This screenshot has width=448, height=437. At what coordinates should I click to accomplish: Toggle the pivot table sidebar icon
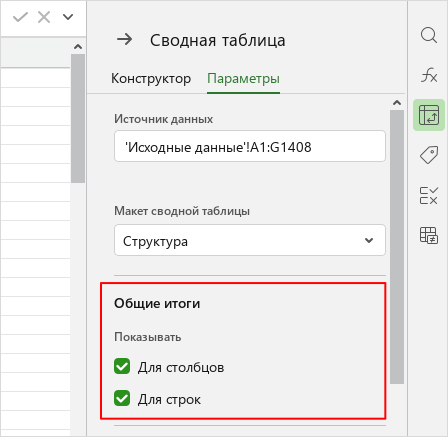(x=429, y=115)
